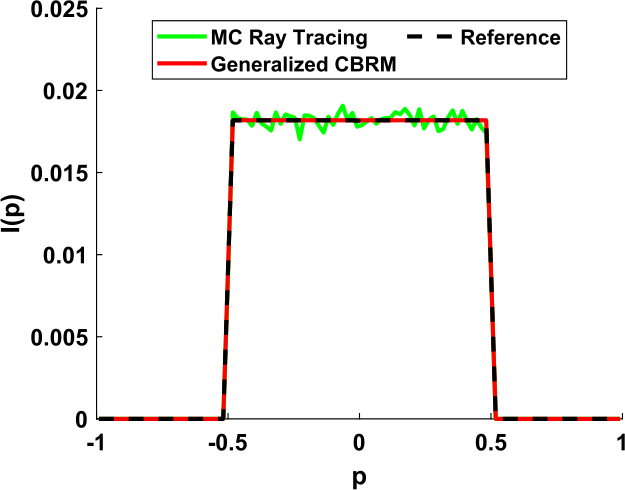This screenshot has height=490, width=625.
Task: Click the y-axis tick value 0.005
Action: [59, 337]
